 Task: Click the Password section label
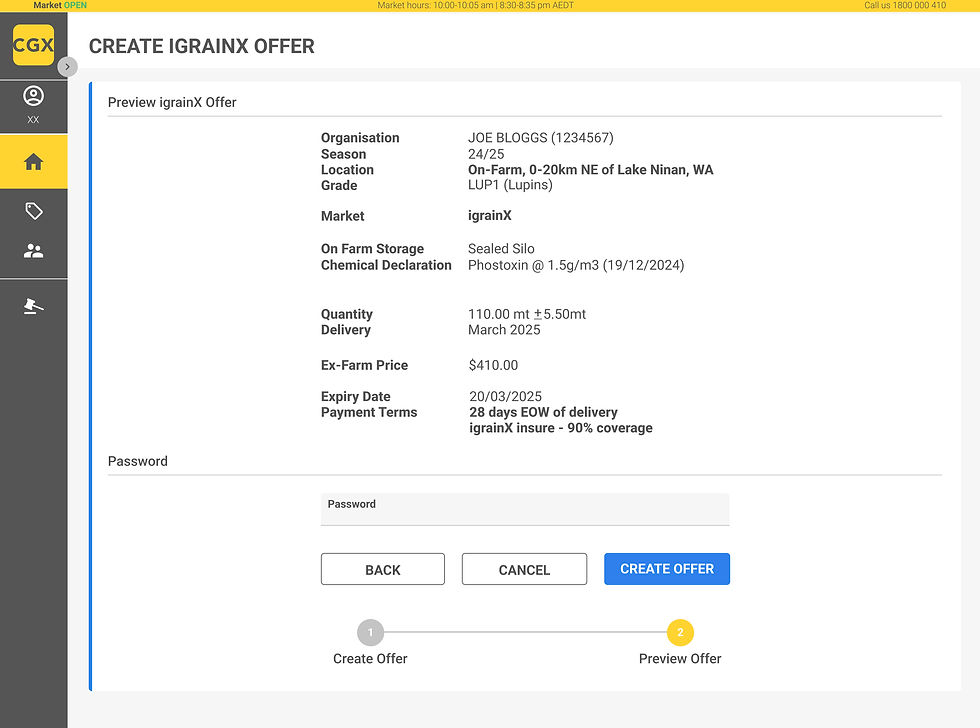pyautogui.click(x=137, y=461)
